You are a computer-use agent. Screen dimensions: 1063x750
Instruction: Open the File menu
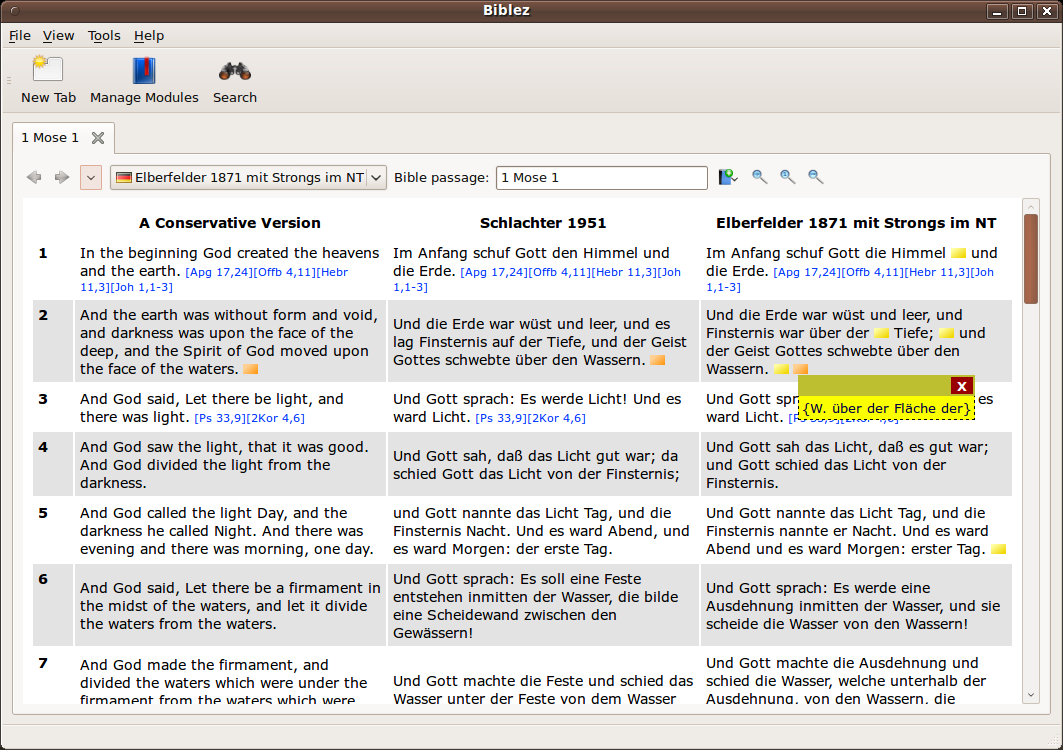click(x=20, y=35)
